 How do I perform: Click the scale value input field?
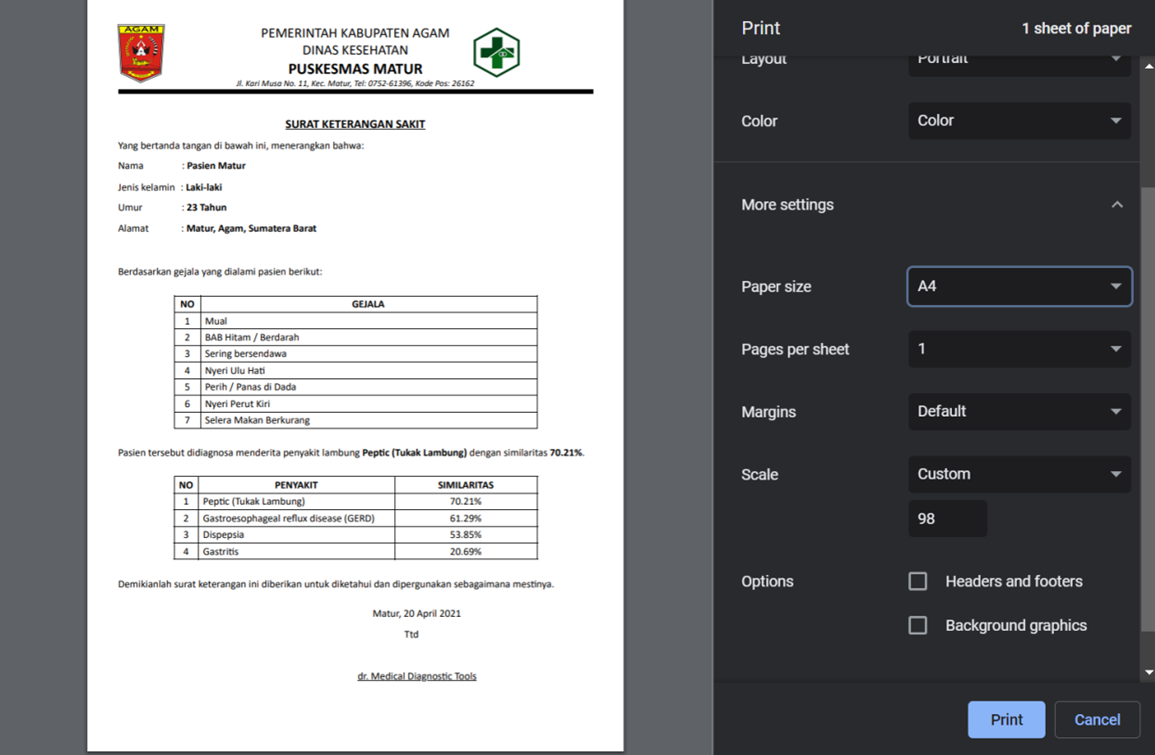(x=946, y=519)
